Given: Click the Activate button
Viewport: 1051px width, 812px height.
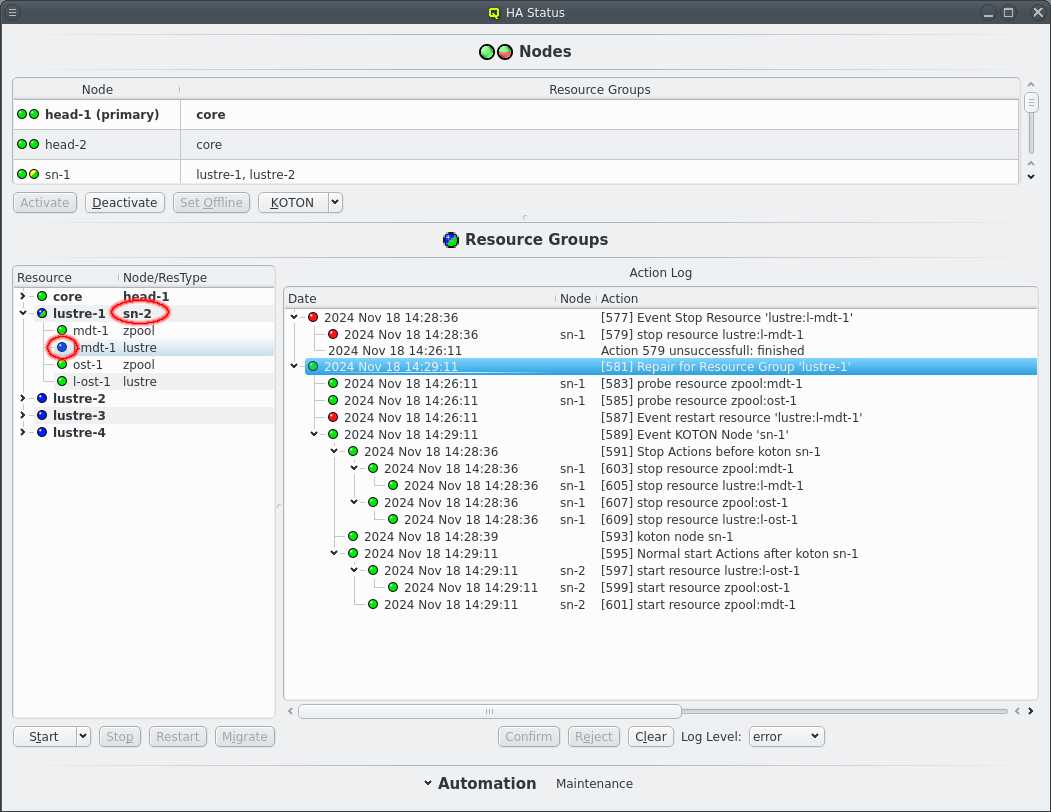Looking at the screenshot, I should [x=45, y=202].
